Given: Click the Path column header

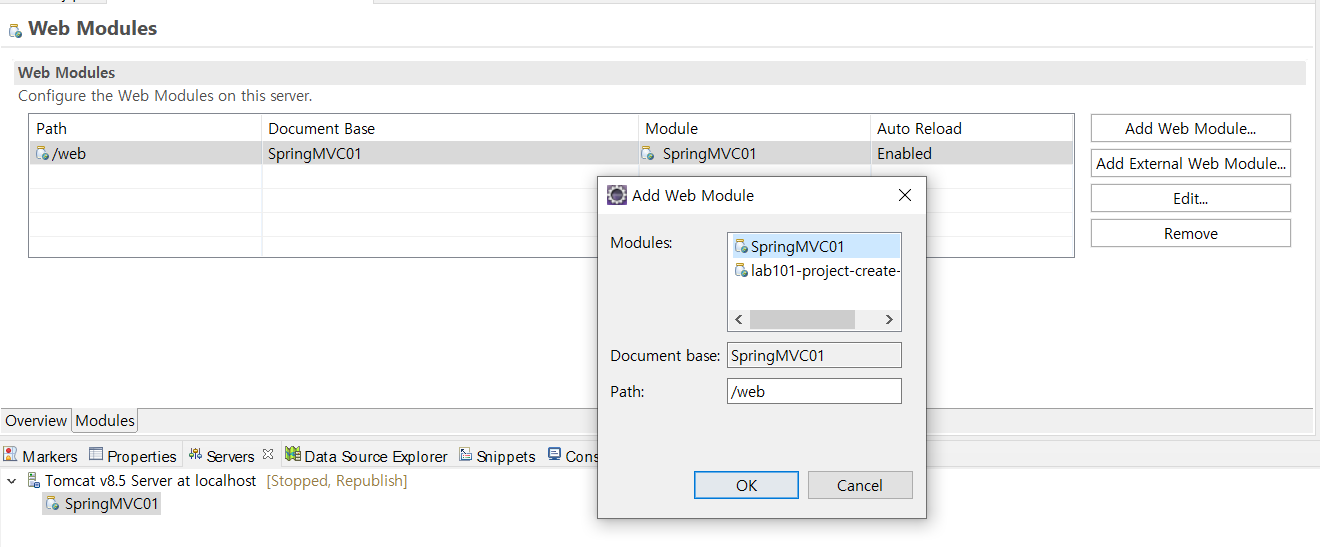Looking at the screenshot, I should point(146,128).
